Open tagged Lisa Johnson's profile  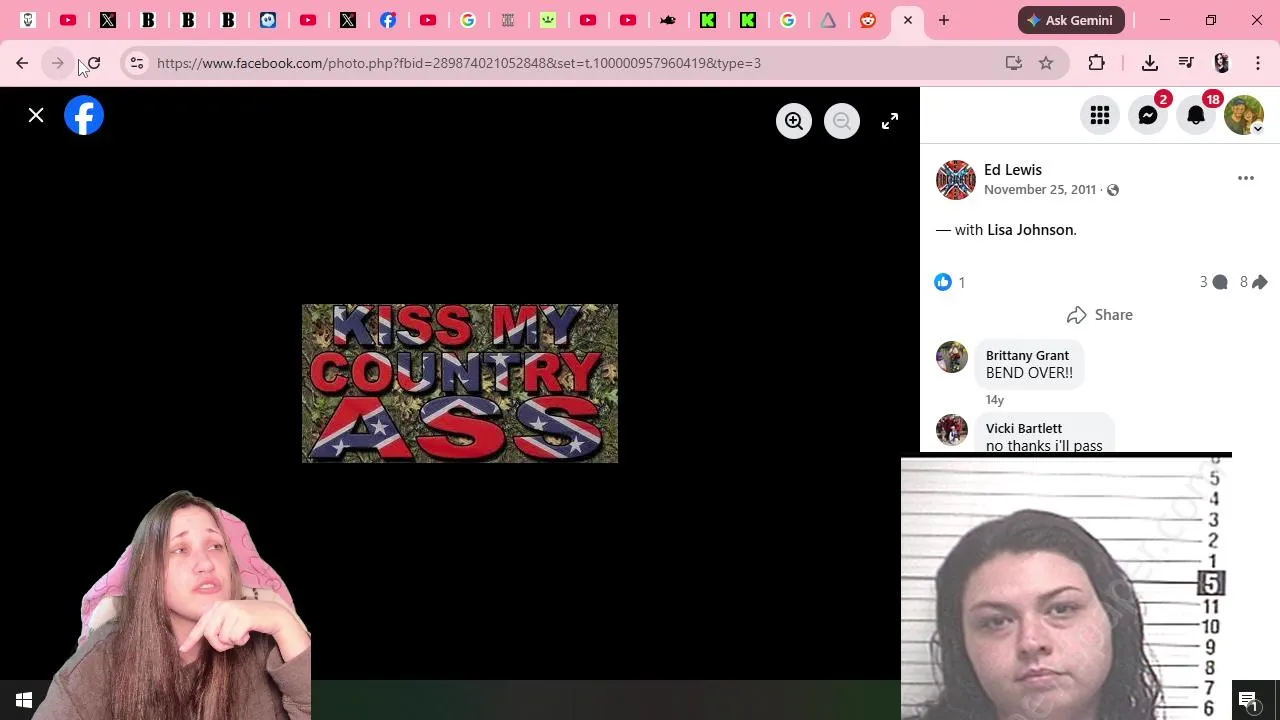[1030, 230]
